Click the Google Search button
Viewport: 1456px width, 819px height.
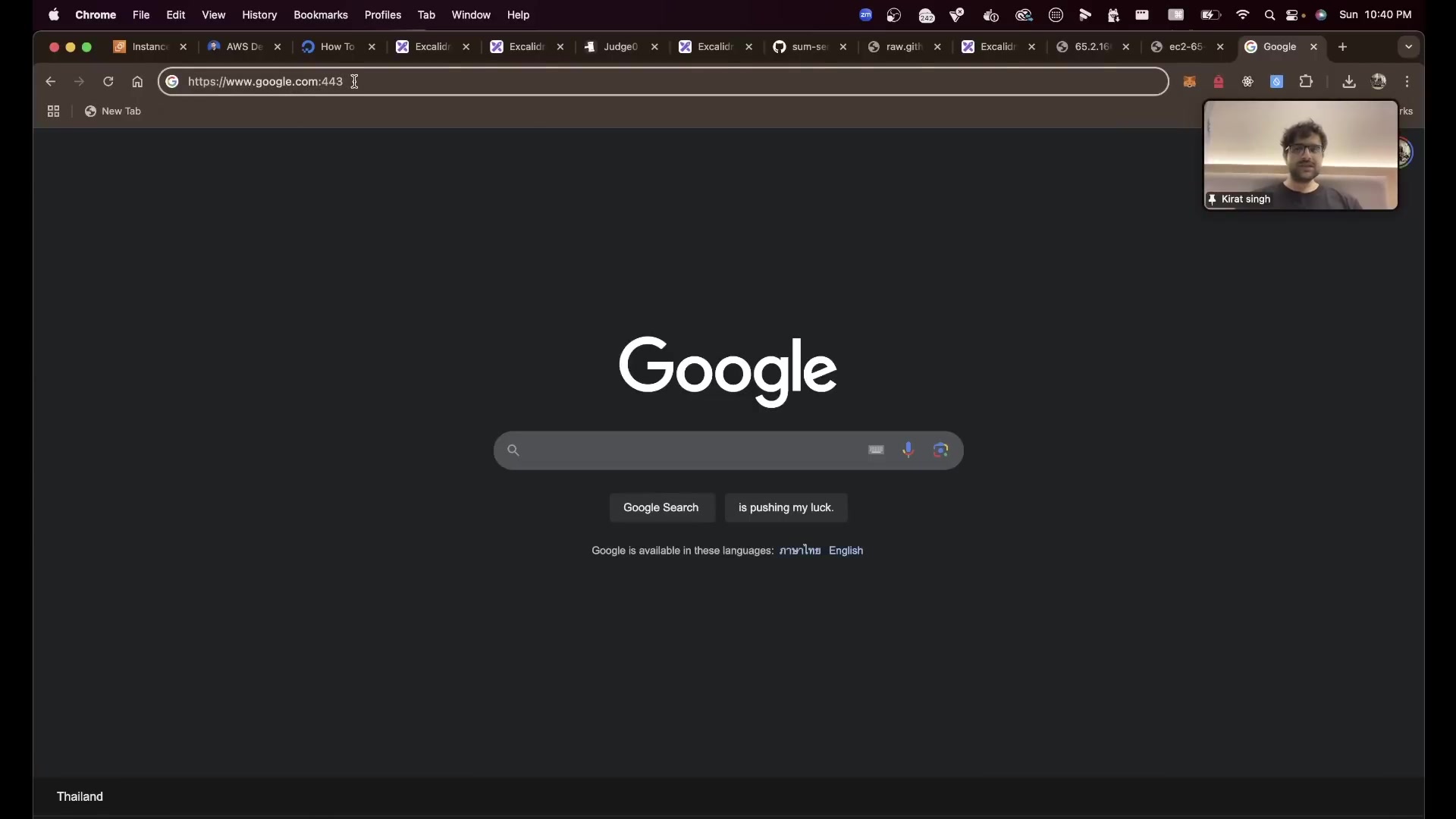(661, 508)
